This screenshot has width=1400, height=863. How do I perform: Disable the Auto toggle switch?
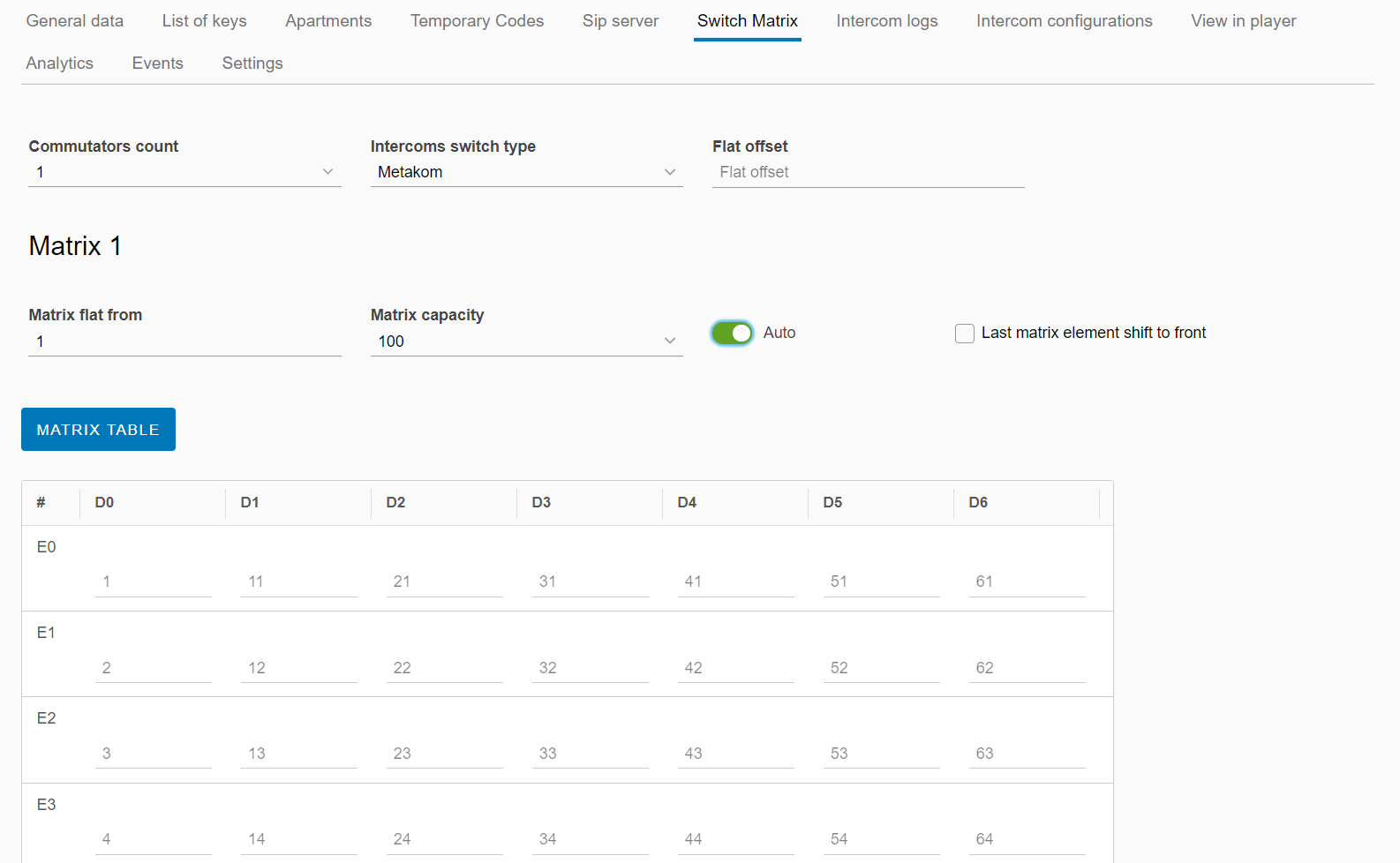click(x=732, y=333)
